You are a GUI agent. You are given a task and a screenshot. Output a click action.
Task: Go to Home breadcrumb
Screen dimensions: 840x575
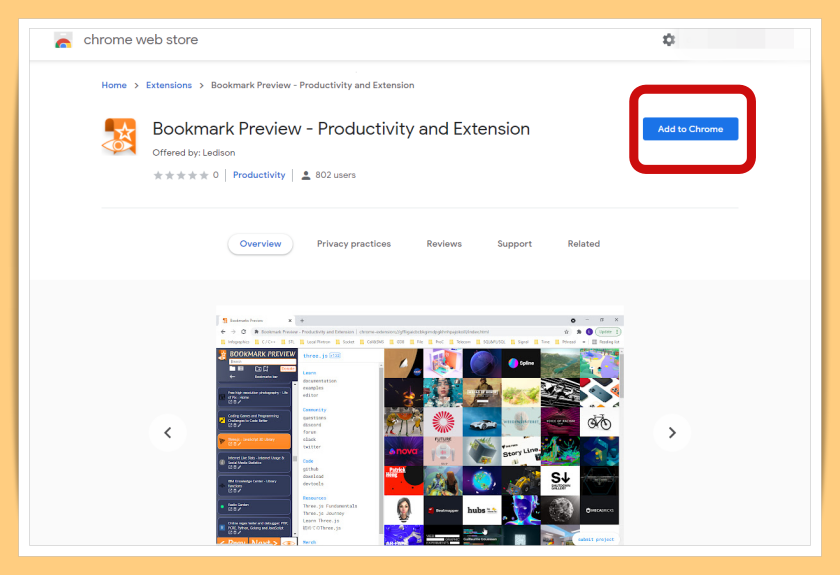[114, 85]
